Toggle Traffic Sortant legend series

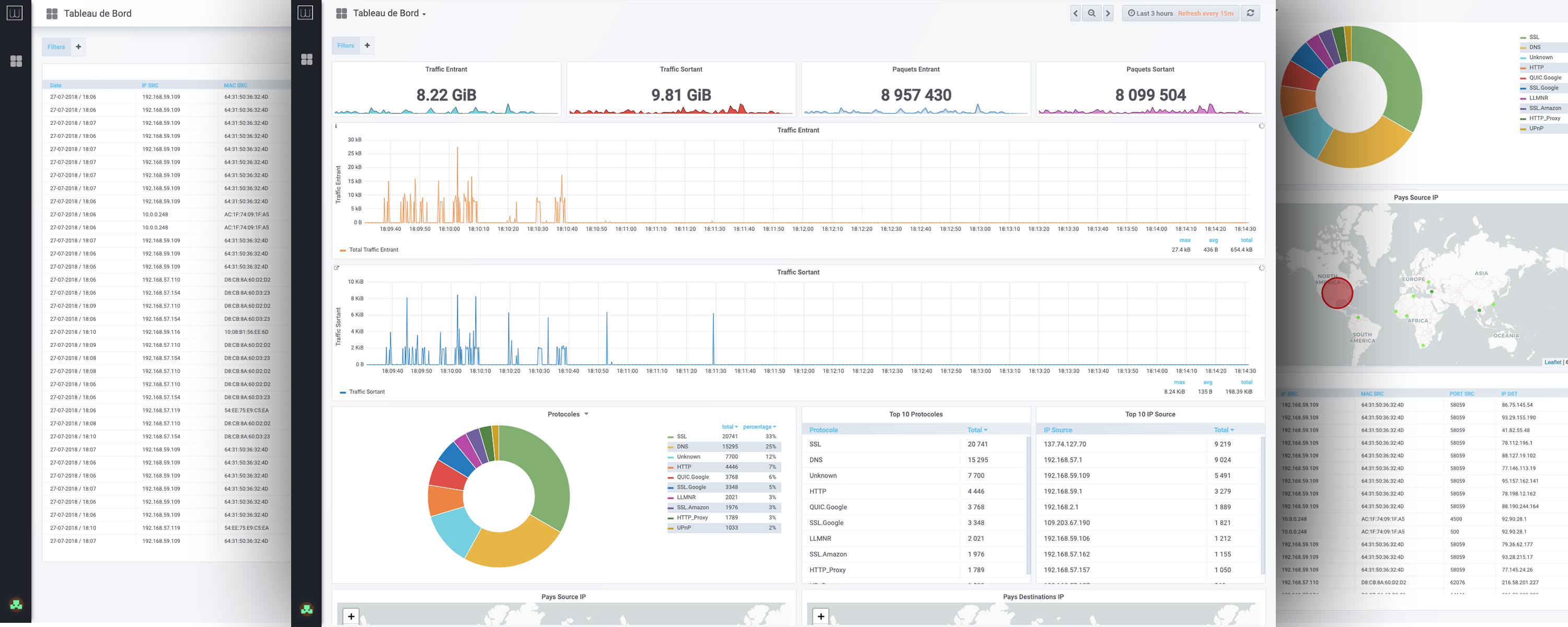pos(366,392)
